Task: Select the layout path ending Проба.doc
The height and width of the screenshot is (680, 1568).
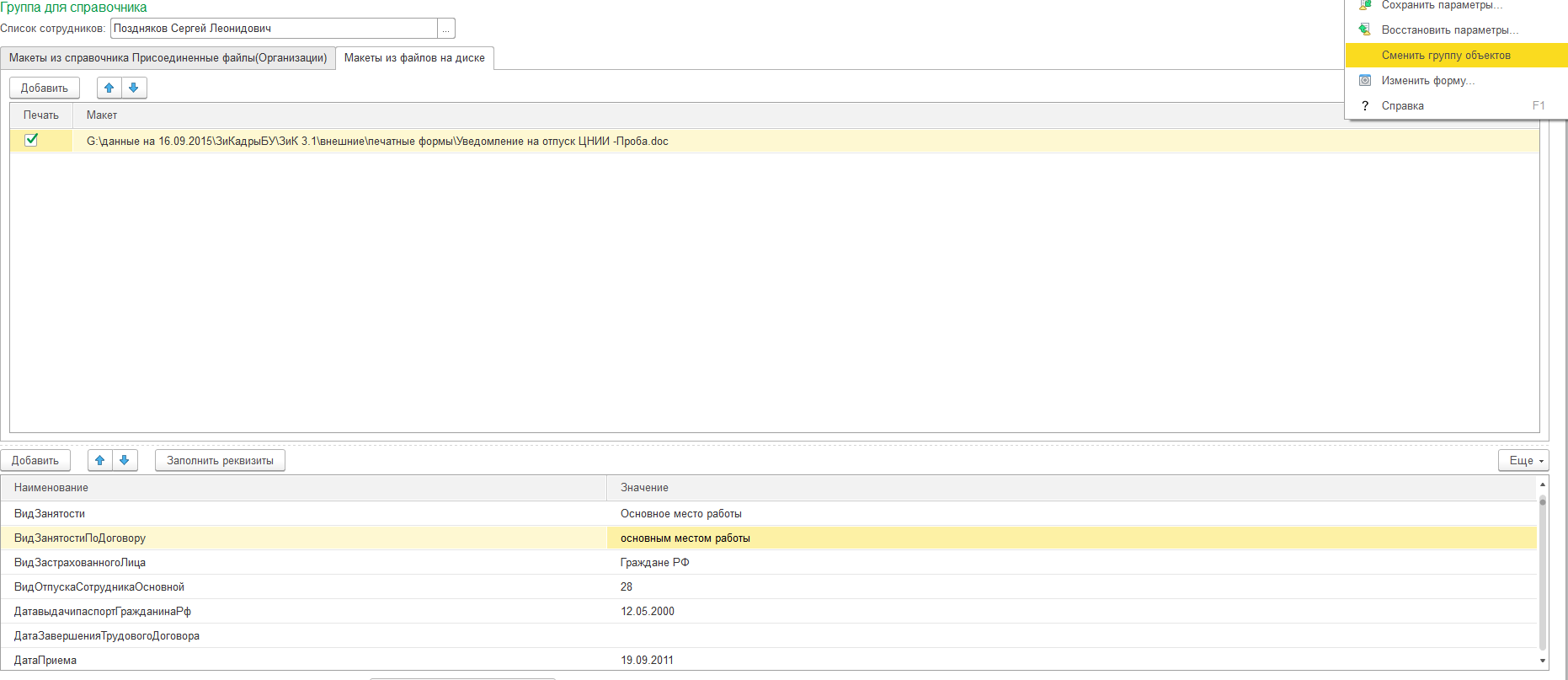Action: [377, 141]
